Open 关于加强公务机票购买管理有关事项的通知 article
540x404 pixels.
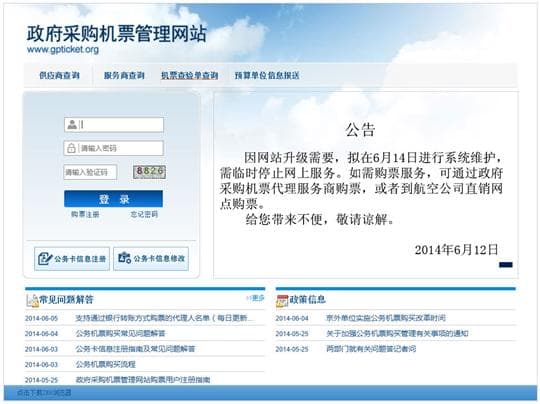pyautogui.click(x=397, y=333)
